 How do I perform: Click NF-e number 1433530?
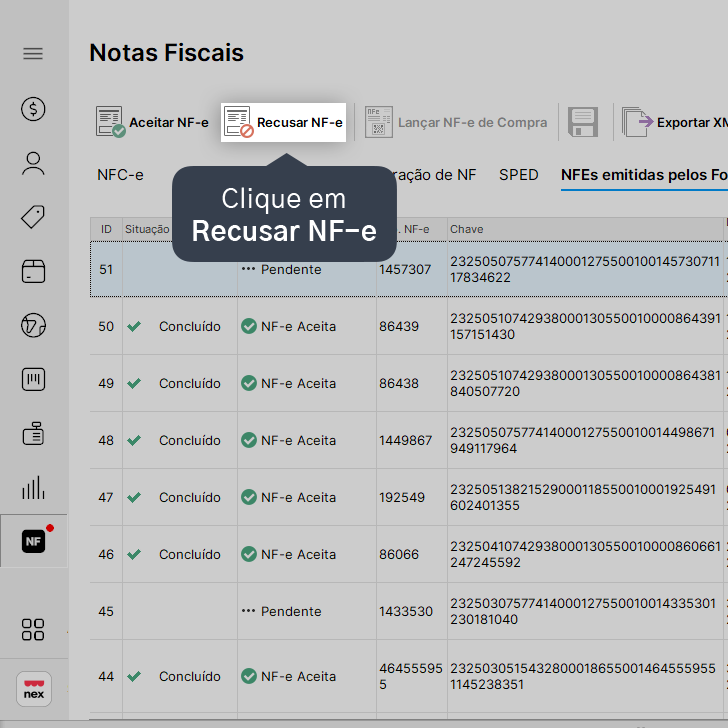(405, 611)
